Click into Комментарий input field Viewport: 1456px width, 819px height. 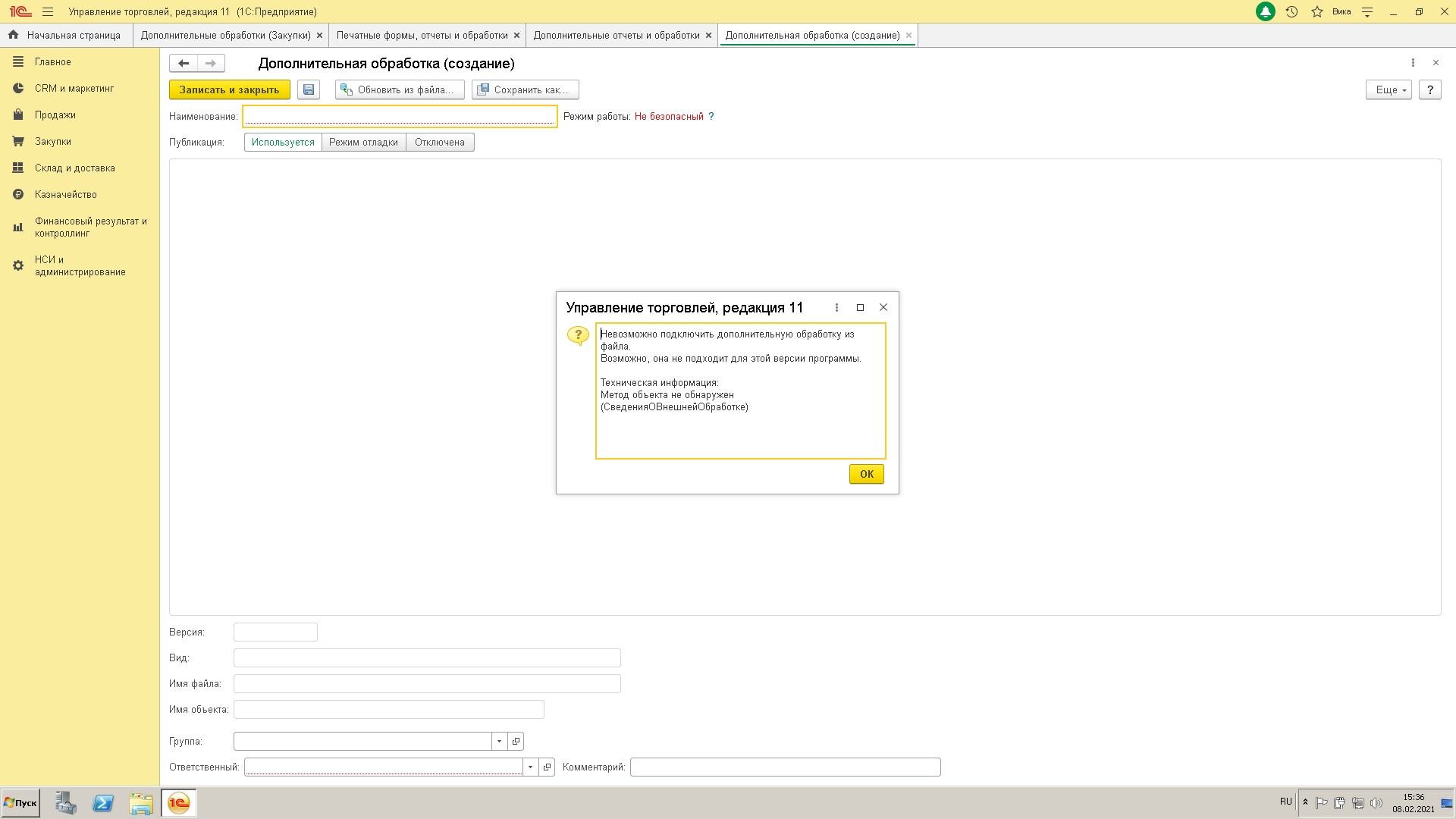pos(785,767)
